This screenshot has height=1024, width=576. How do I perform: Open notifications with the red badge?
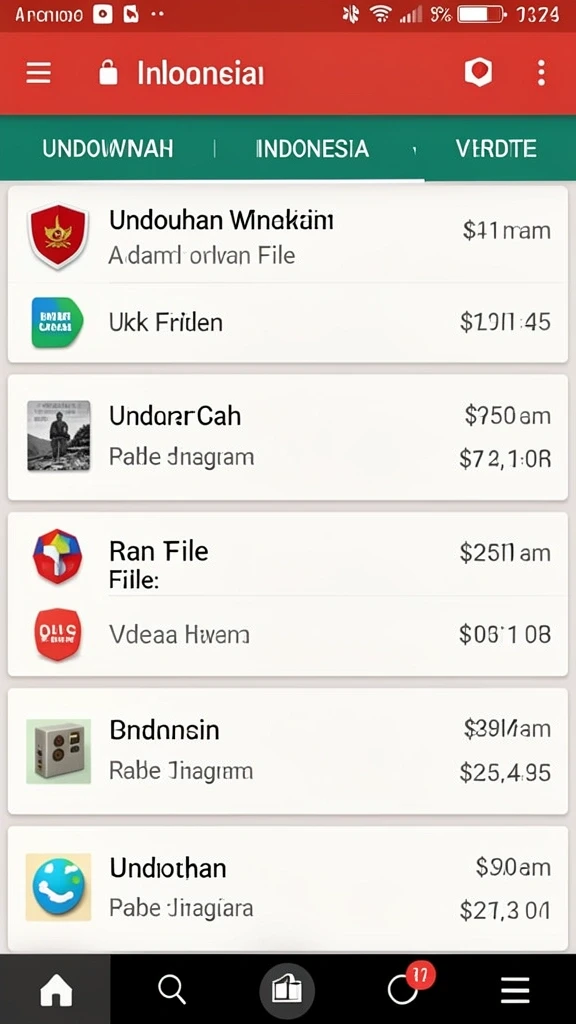click(x=406, y=987)
